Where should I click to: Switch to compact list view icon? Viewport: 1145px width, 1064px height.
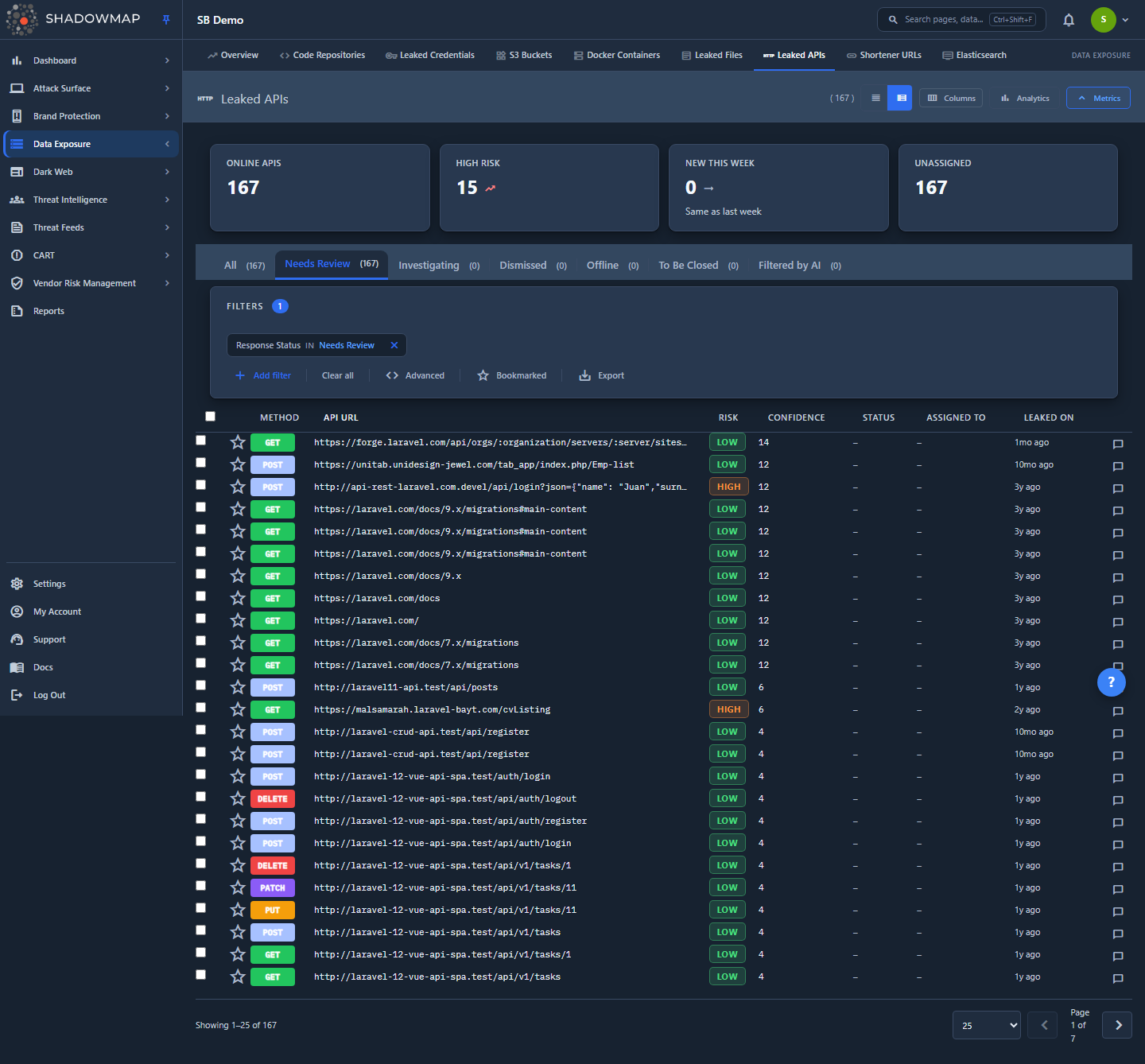tap(875, 98)
